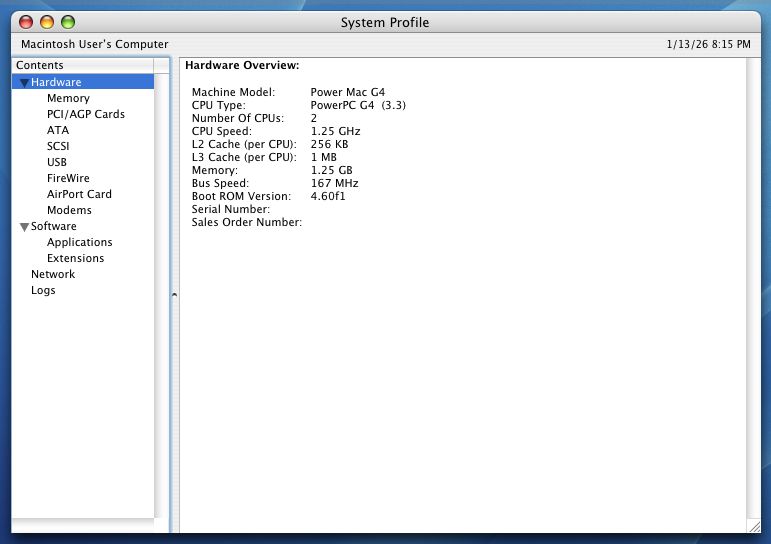Show FireWire device information
This screenshot has width=771, height=544.
(68, 178)
